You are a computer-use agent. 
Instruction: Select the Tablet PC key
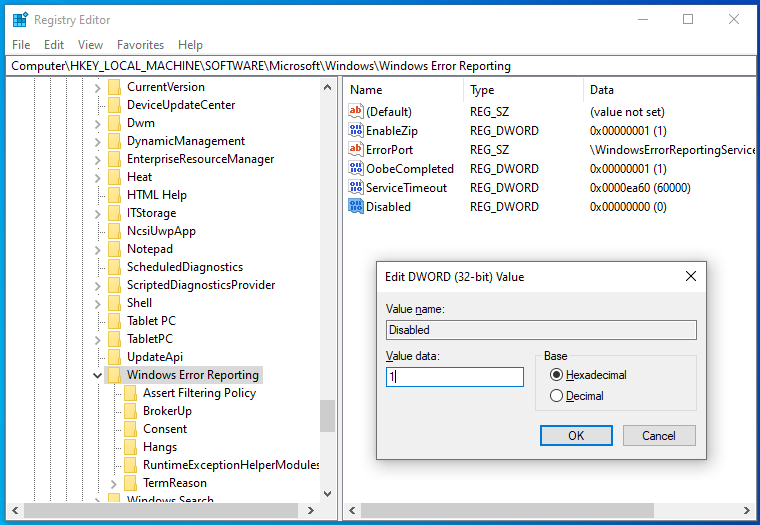click(151, 321)
